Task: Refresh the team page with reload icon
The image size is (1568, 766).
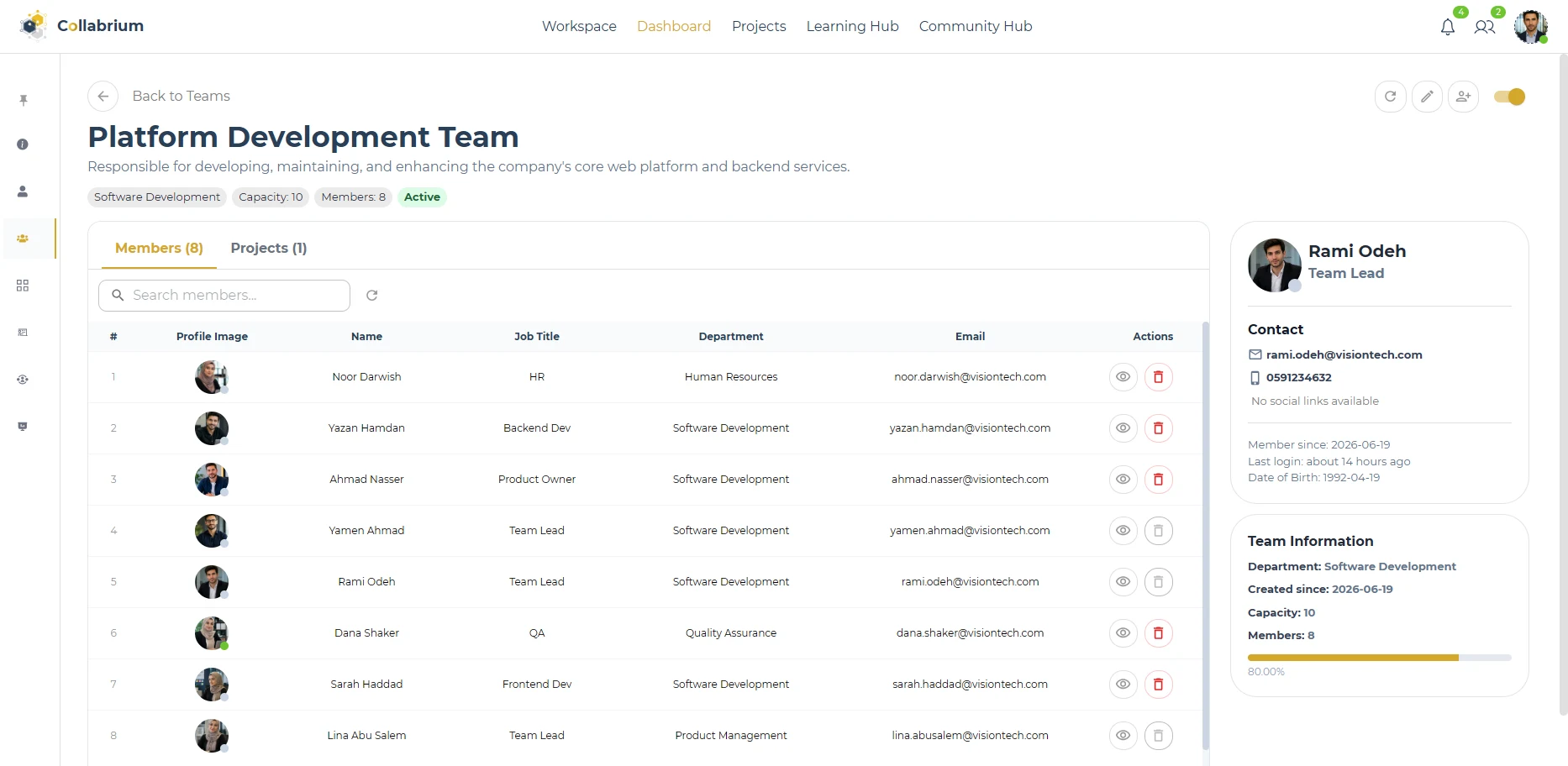Action: pos(1391,97)
